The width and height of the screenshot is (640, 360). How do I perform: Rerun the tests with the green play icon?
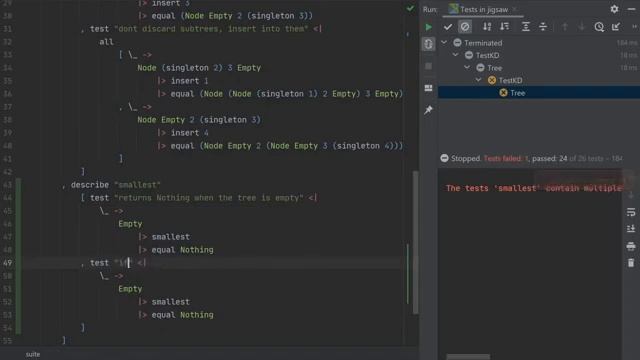428,27
